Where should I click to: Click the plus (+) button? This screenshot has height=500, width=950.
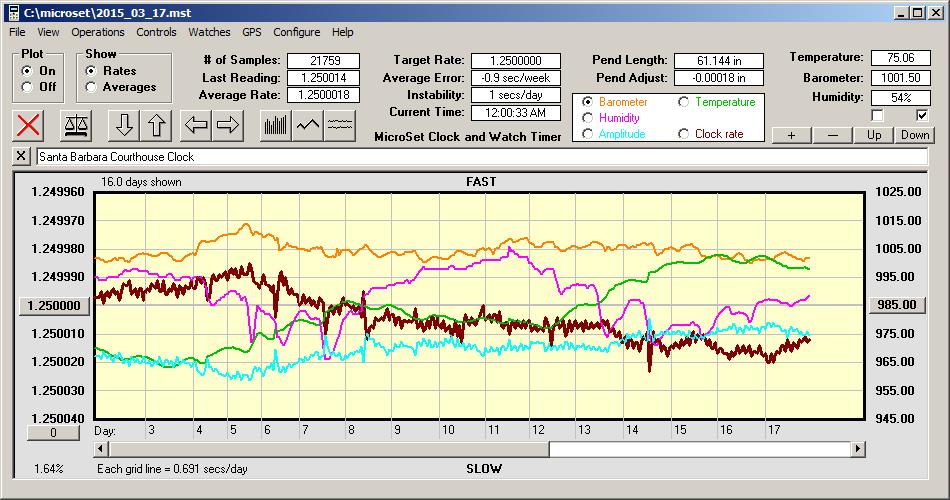[x=791, y=135]
